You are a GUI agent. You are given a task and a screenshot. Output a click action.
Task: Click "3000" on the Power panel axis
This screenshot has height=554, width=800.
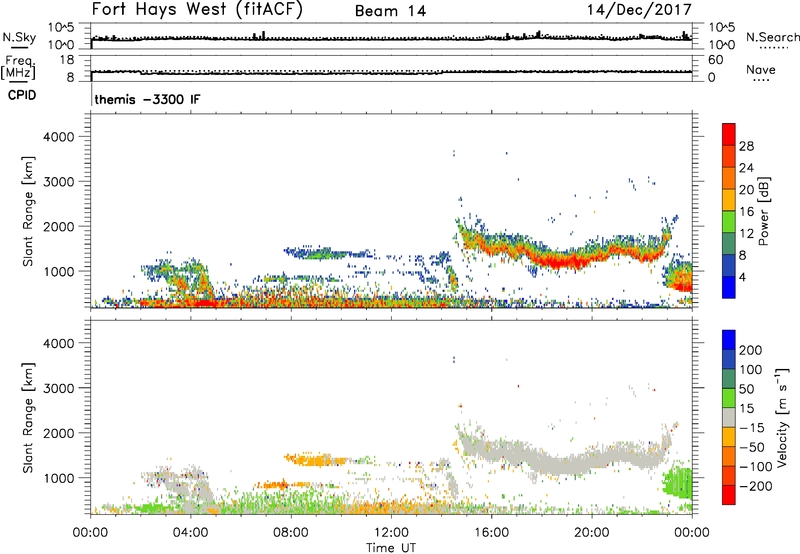click(58, 182)
